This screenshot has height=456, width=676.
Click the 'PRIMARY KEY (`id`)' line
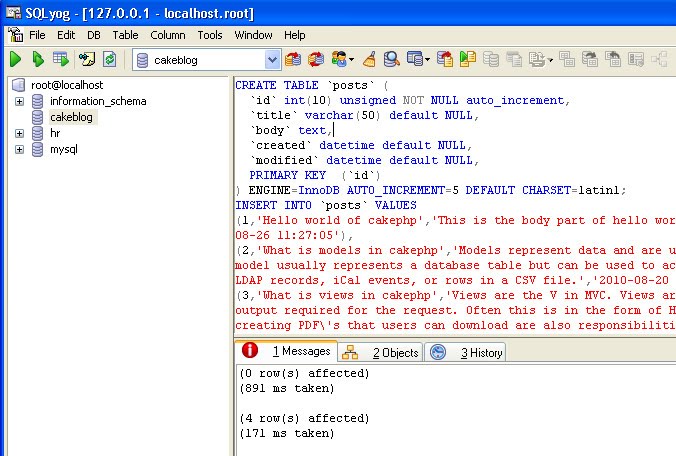(315, 175)
